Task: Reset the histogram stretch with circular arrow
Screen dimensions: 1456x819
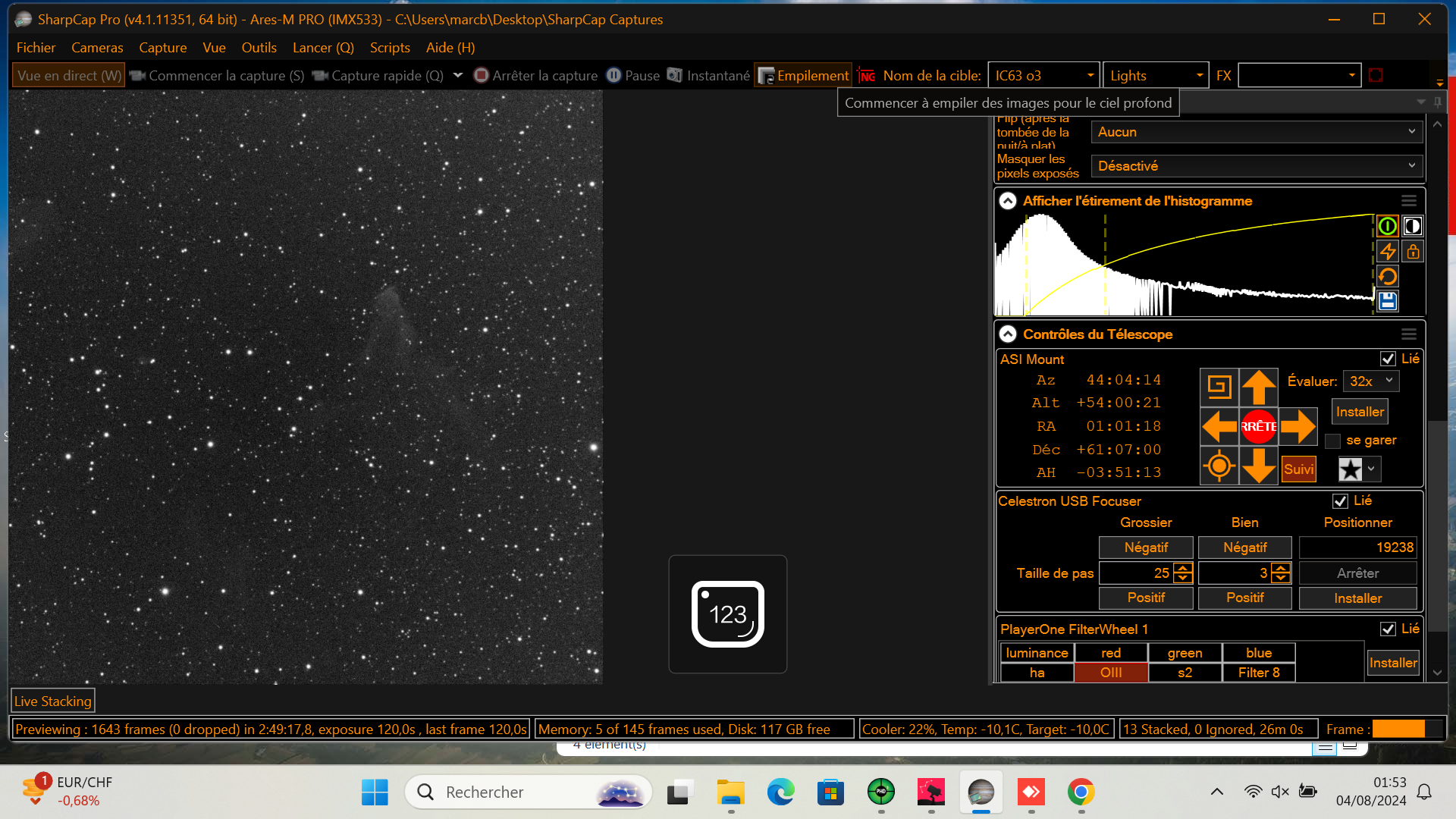Action: (1387, 277)
